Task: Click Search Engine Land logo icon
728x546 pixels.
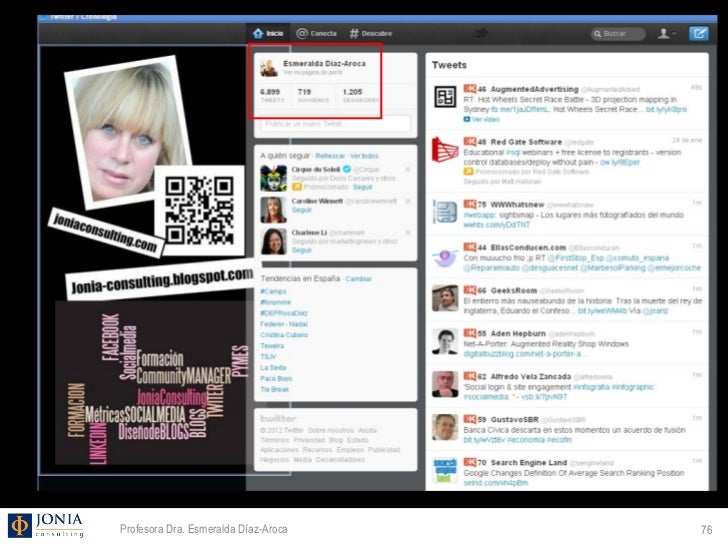Action: point(445,470)
